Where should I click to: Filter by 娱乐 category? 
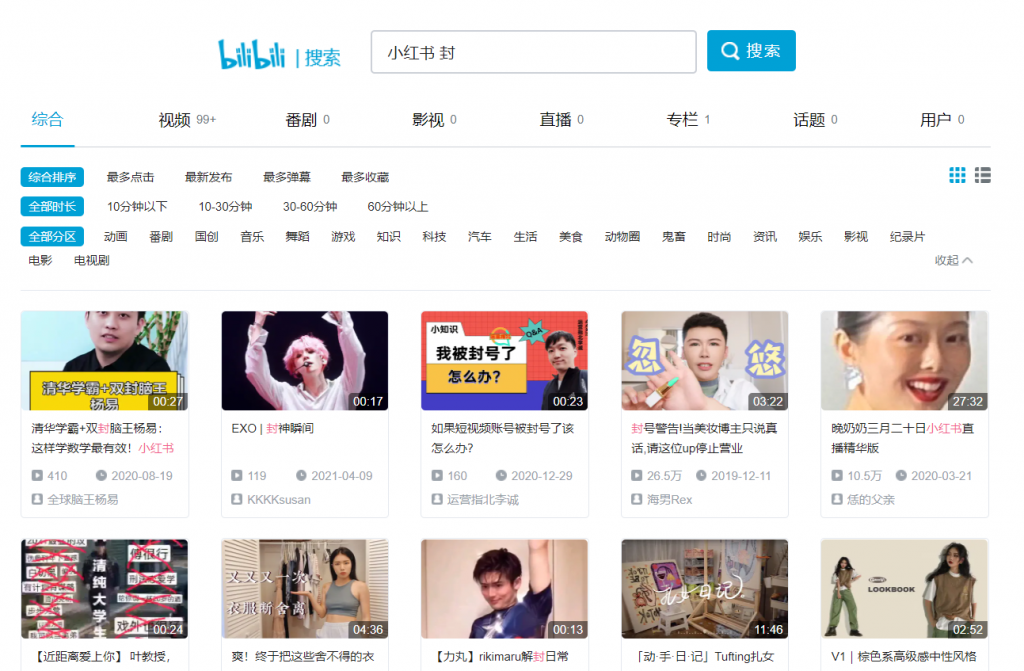(x=810, y=237)
